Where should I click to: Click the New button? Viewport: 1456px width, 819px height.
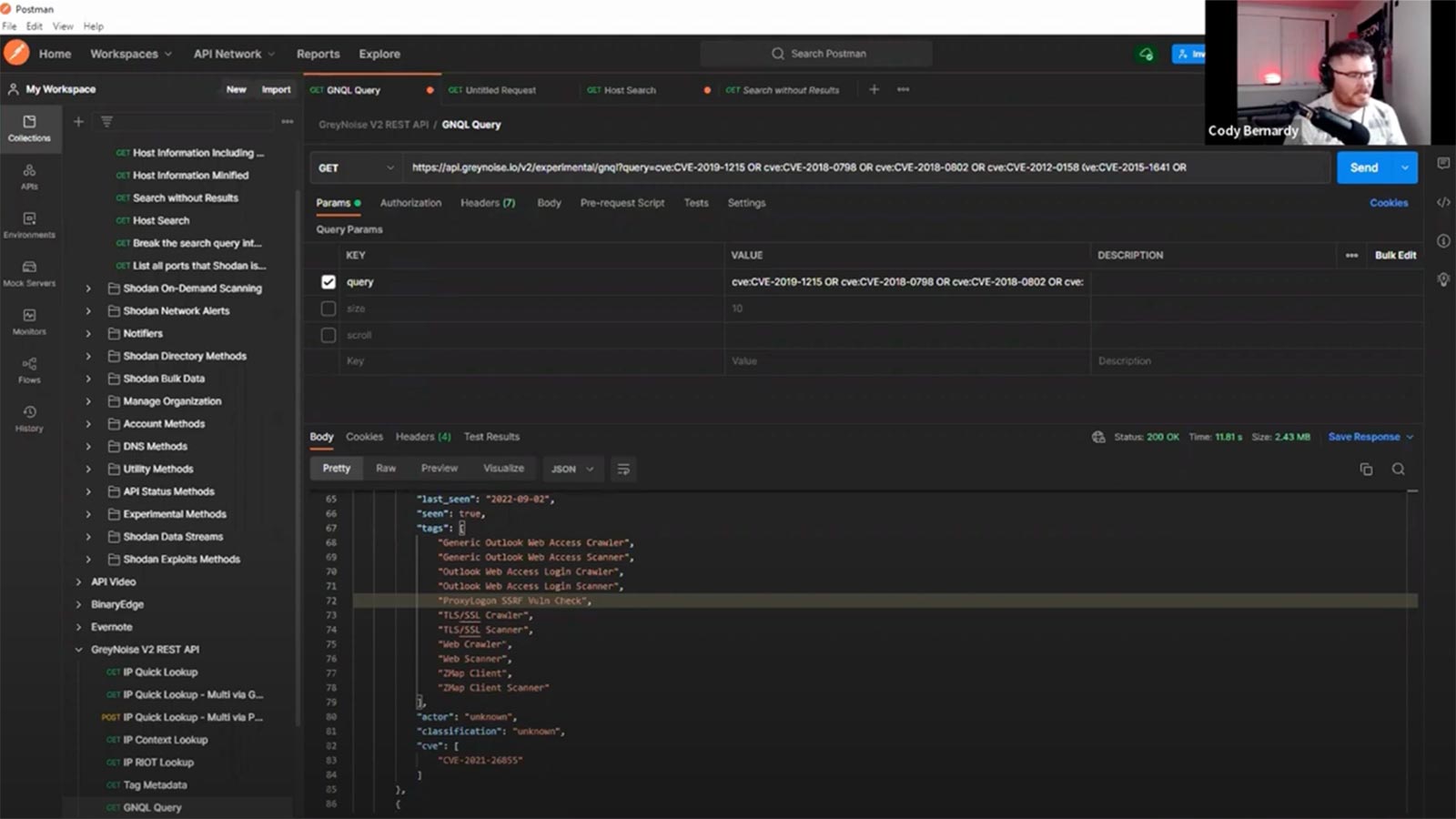[x=237, y=89]
